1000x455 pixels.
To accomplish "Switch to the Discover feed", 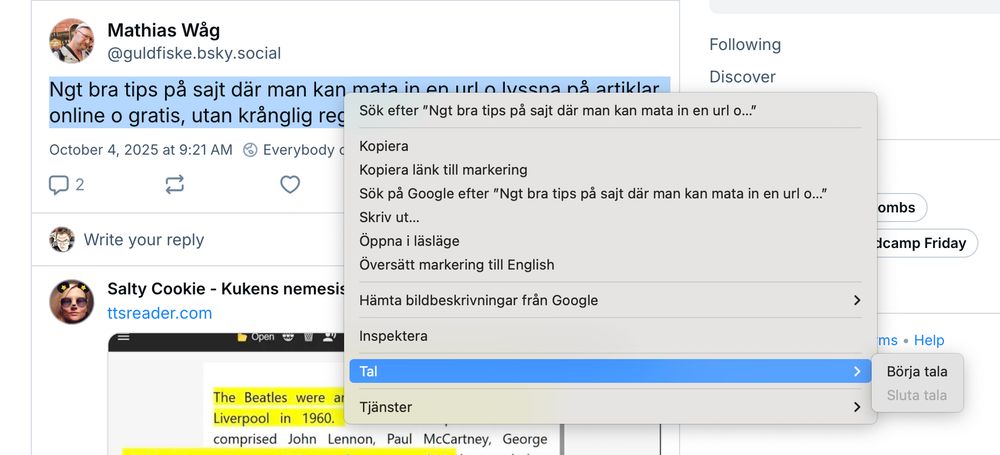I will click(742, 77).
